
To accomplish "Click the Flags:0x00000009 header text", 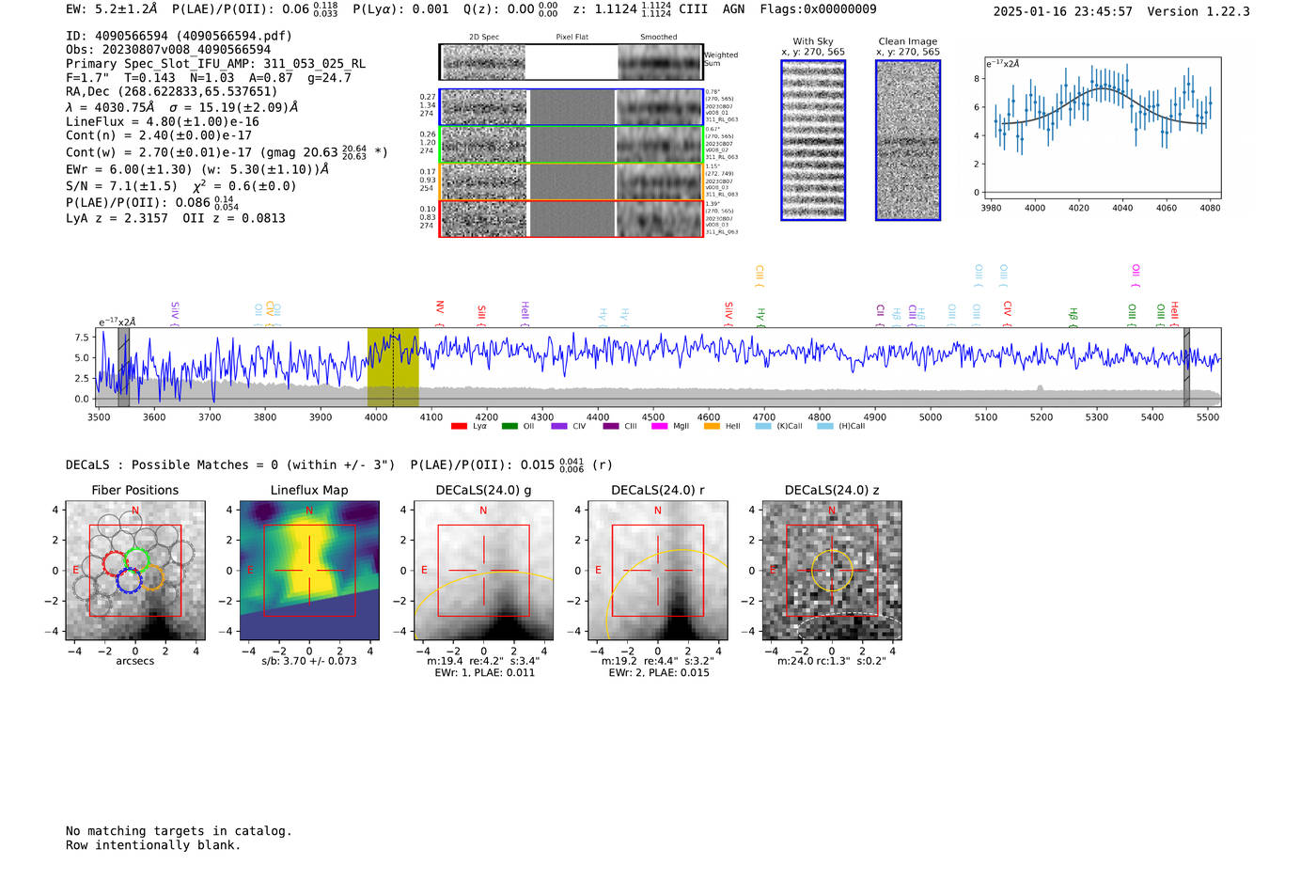I will [x=818, y=9].
